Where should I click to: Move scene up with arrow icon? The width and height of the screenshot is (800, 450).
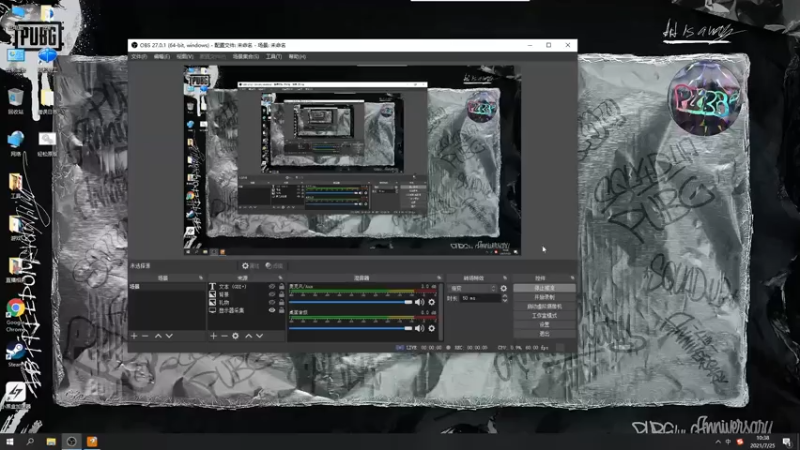coord(158,336)
